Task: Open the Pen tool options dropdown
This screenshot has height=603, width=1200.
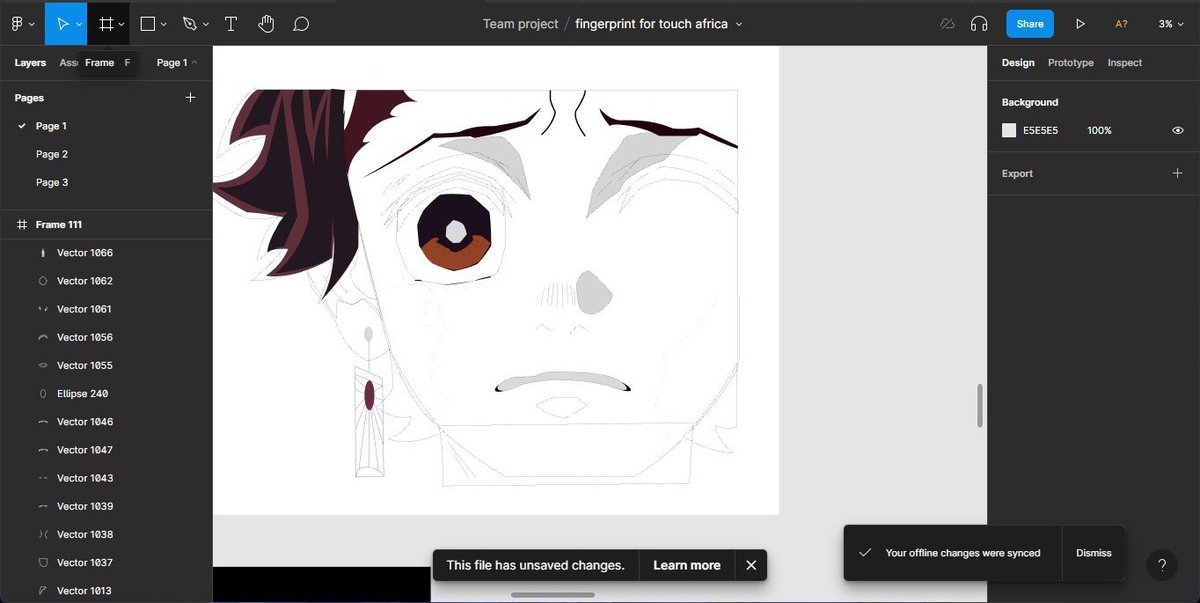Action: (206, 24)
